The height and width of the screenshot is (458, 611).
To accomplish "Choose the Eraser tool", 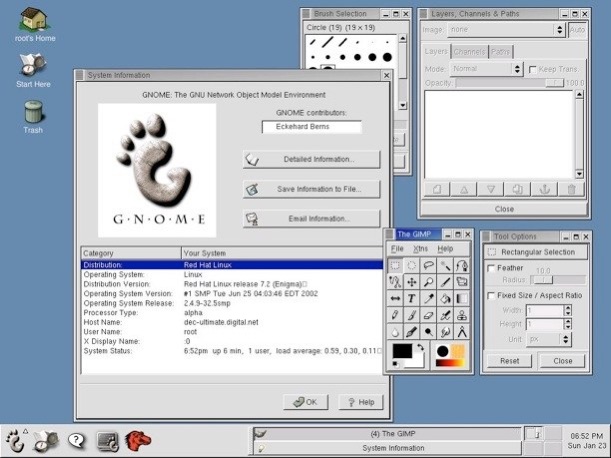I will 429,315.
